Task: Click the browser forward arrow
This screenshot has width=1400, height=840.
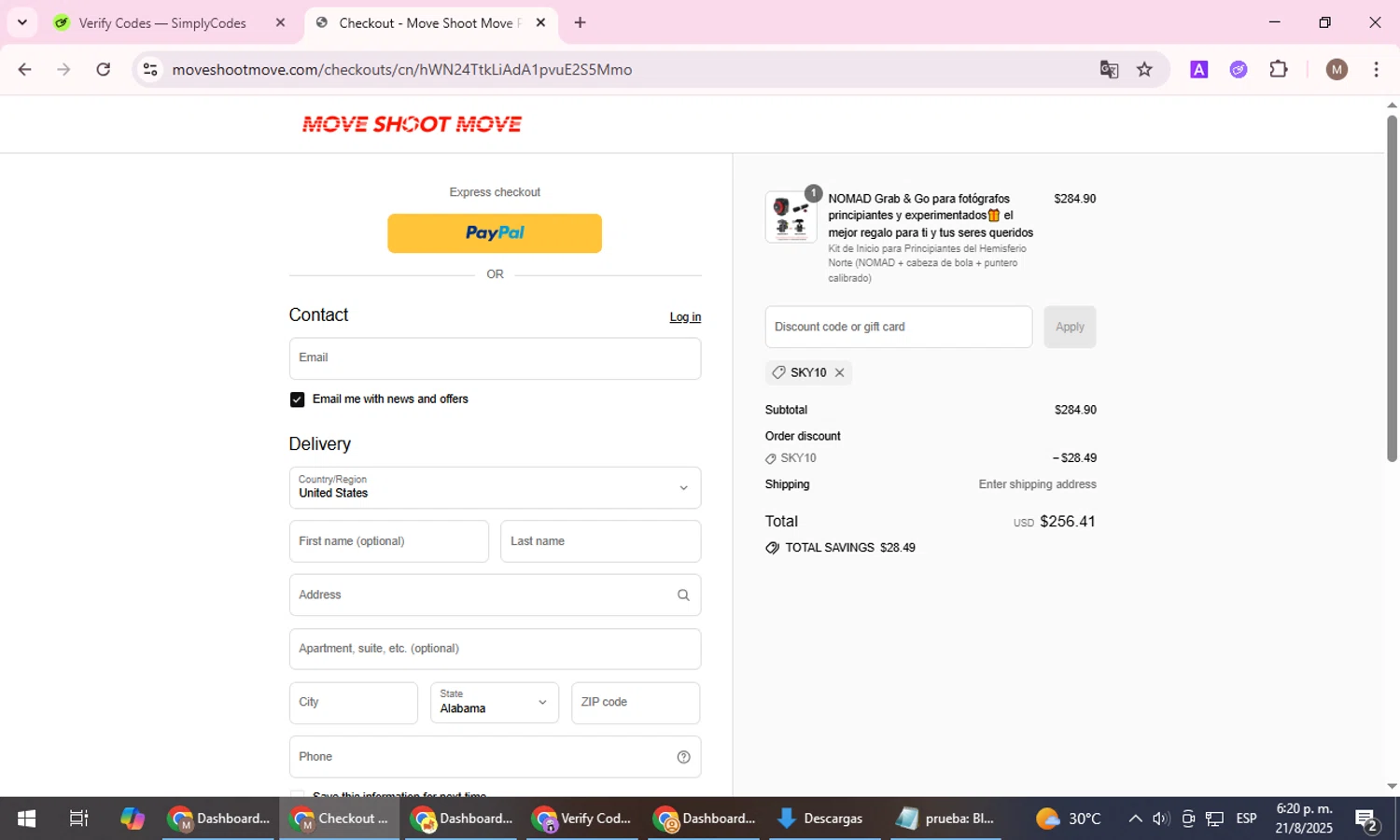Action: (x=63, y=69)
